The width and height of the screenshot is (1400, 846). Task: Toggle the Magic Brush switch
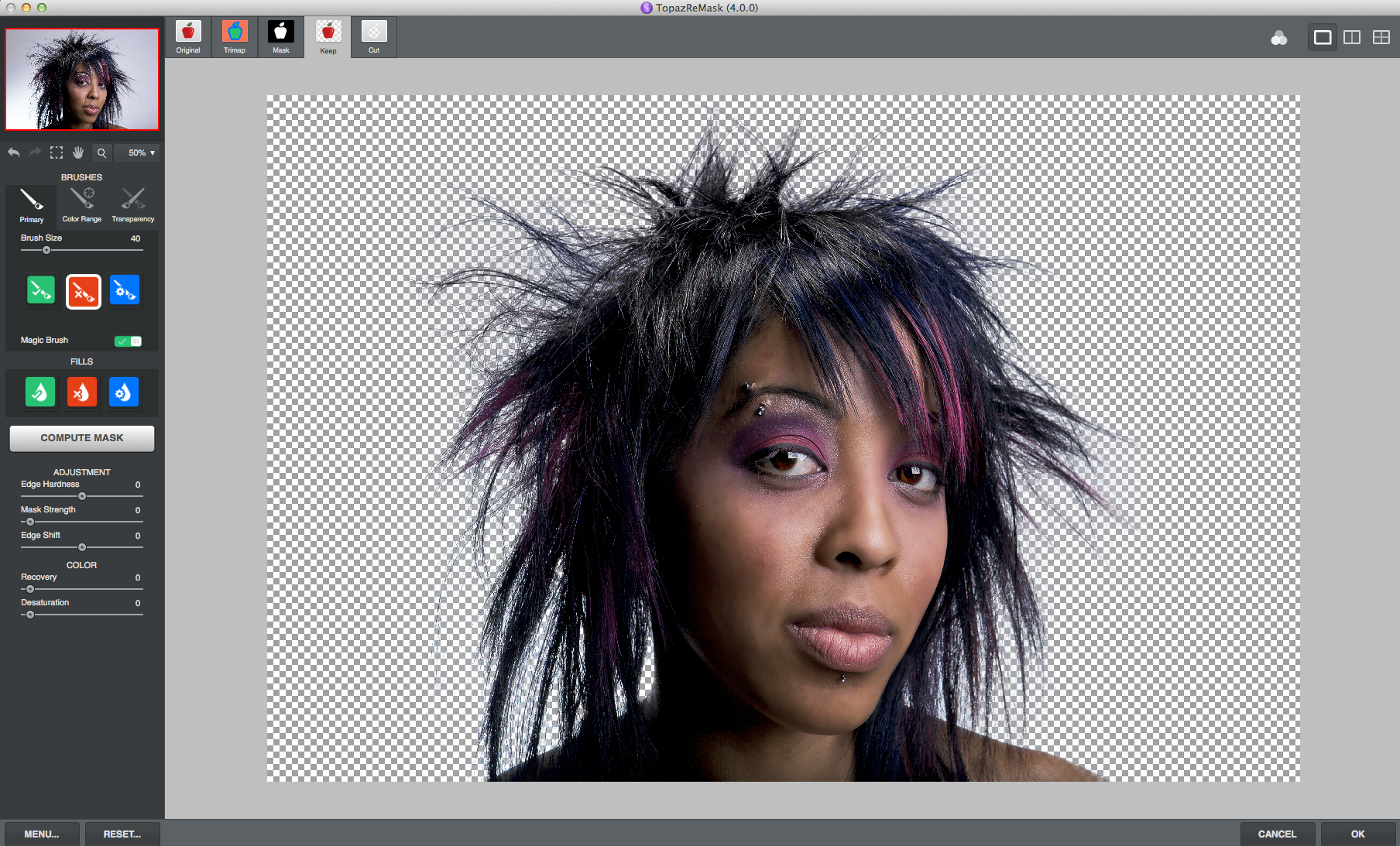tap(128, 341)
